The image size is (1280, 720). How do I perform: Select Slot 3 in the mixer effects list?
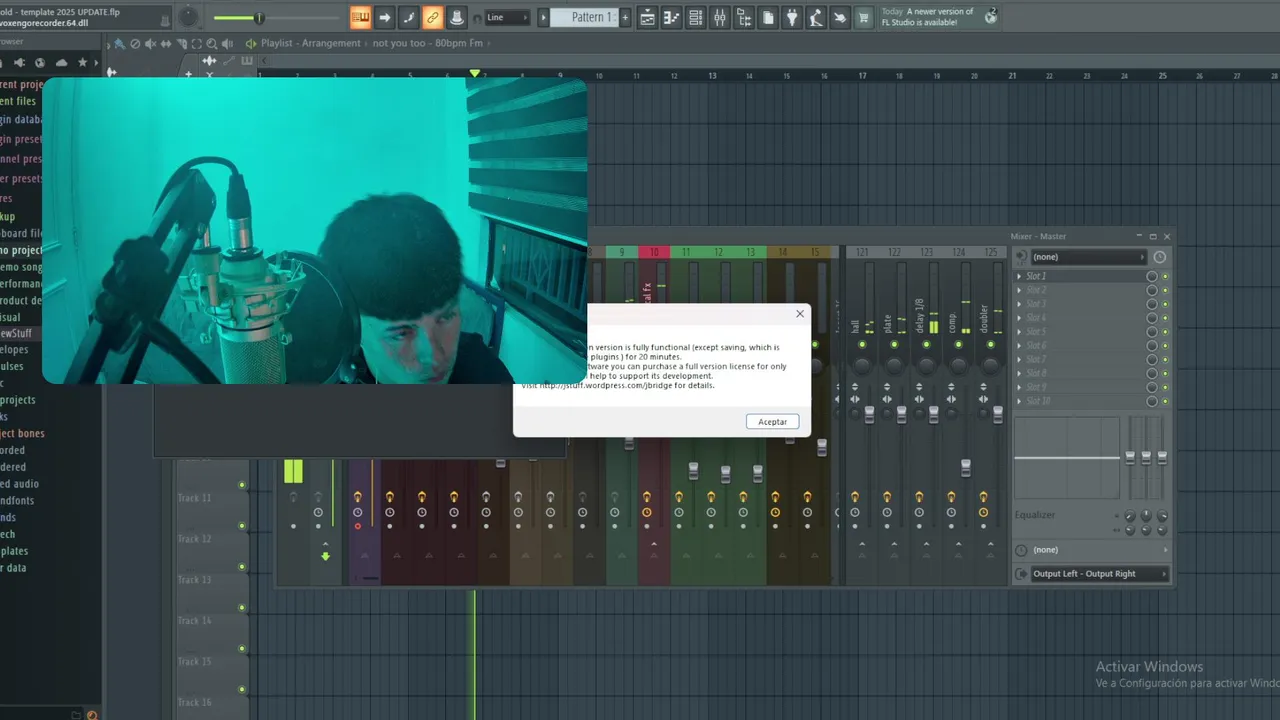[1036, 304]
